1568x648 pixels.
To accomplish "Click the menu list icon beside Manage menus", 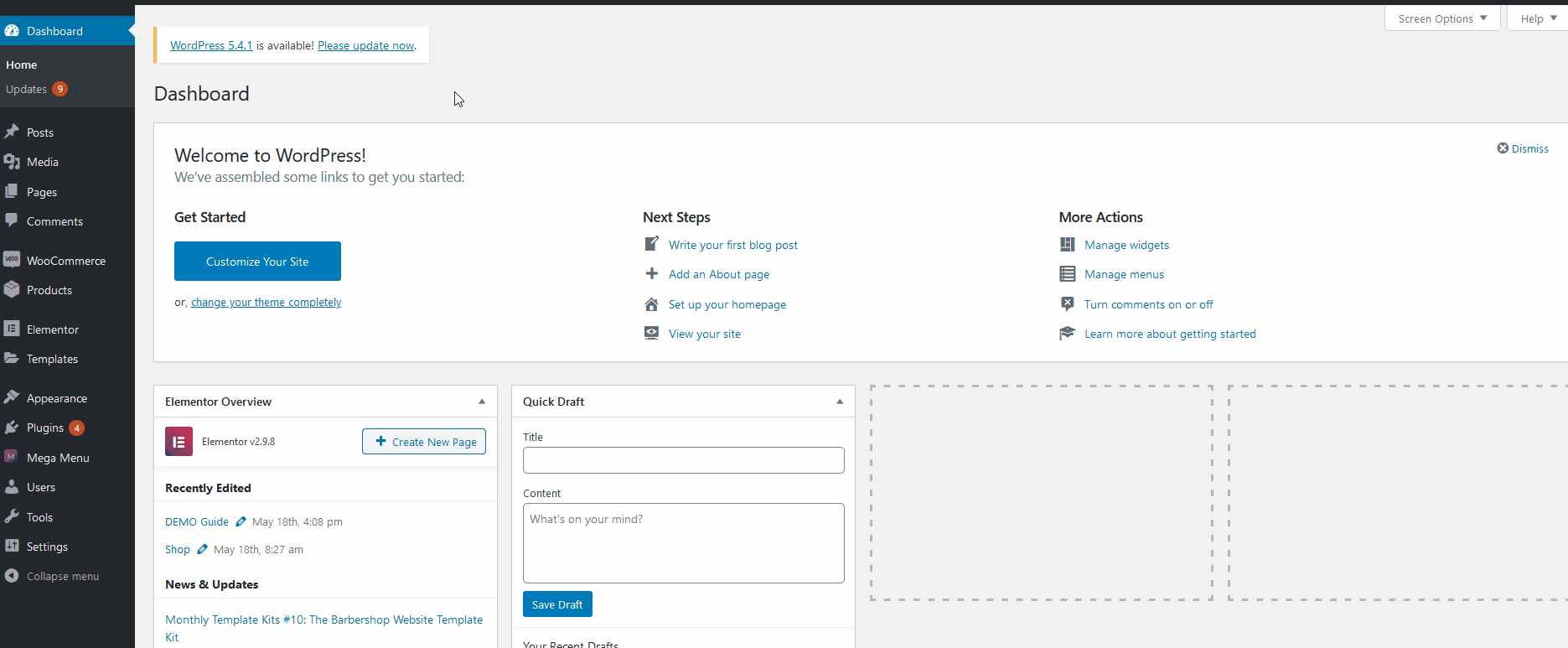I will [1067, 274].
